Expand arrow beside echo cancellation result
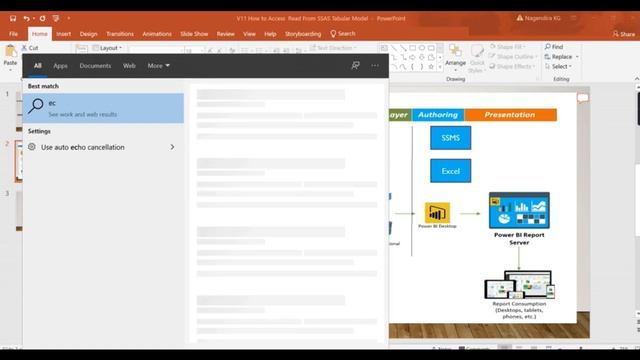 pos(172,147)
